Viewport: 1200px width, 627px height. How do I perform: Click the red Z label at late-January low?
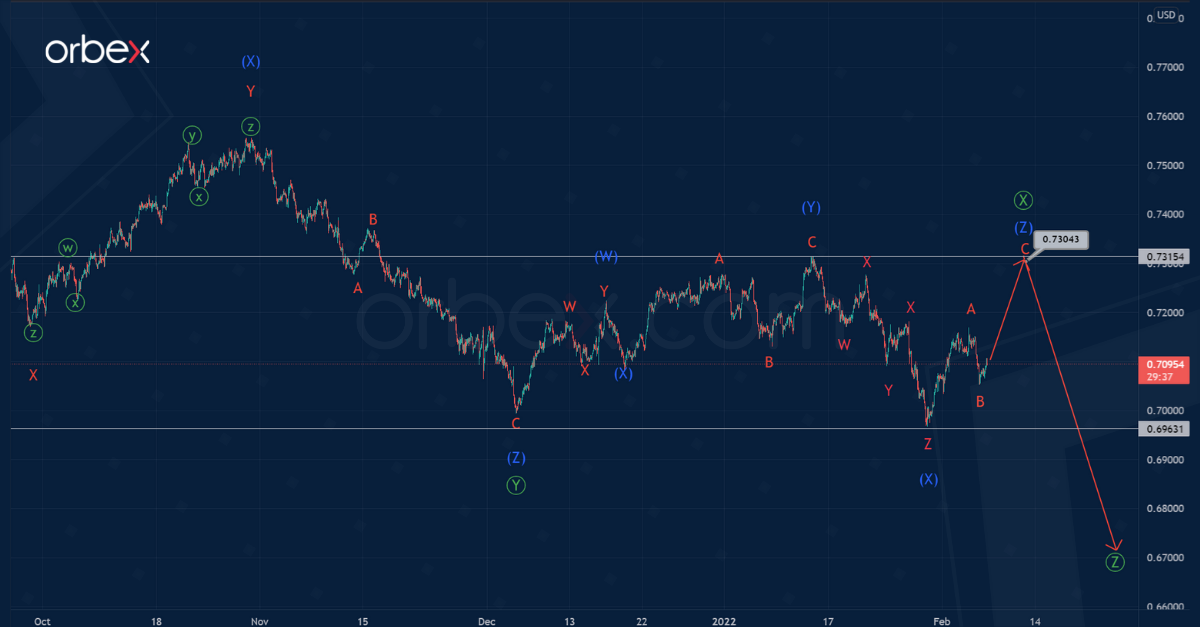(x=928, y=443)
